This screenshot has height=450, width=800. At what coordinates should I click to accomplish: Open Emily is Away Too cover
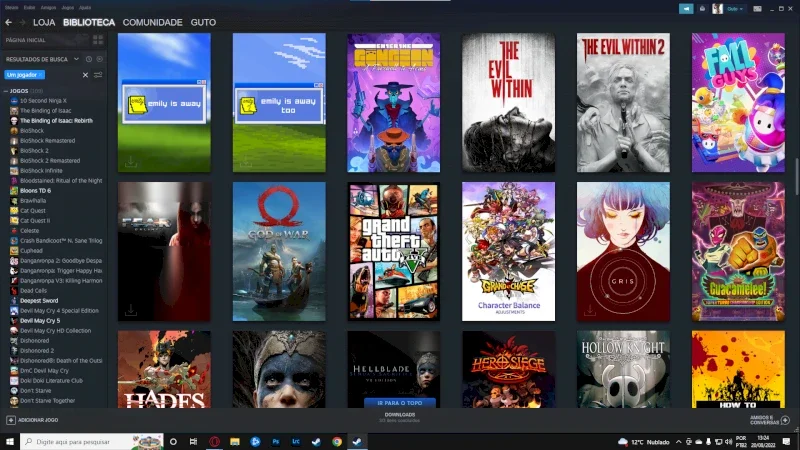pyautogui.click(x=279, y=103)
